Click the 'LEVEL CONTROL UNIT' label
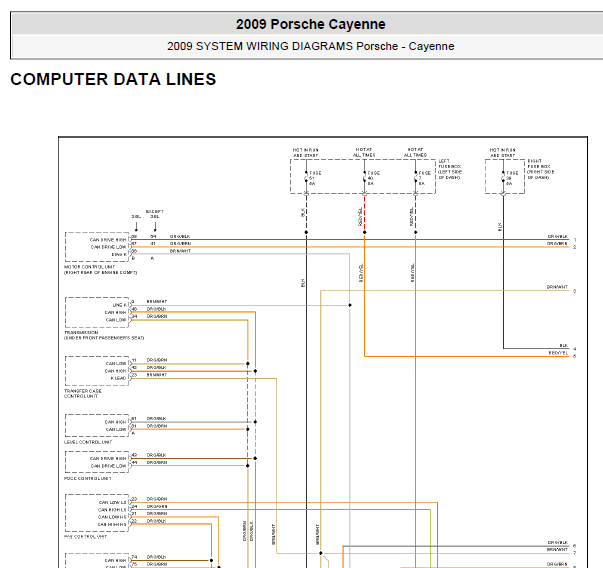This screenshot has width=603, height=568. click(x=88, y=442)
